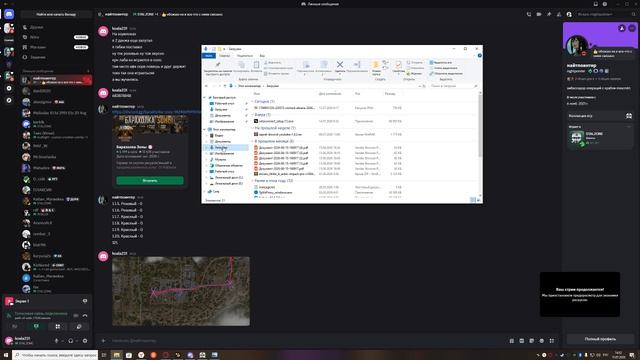Open apps launcher icon in message box

point(552,340)
